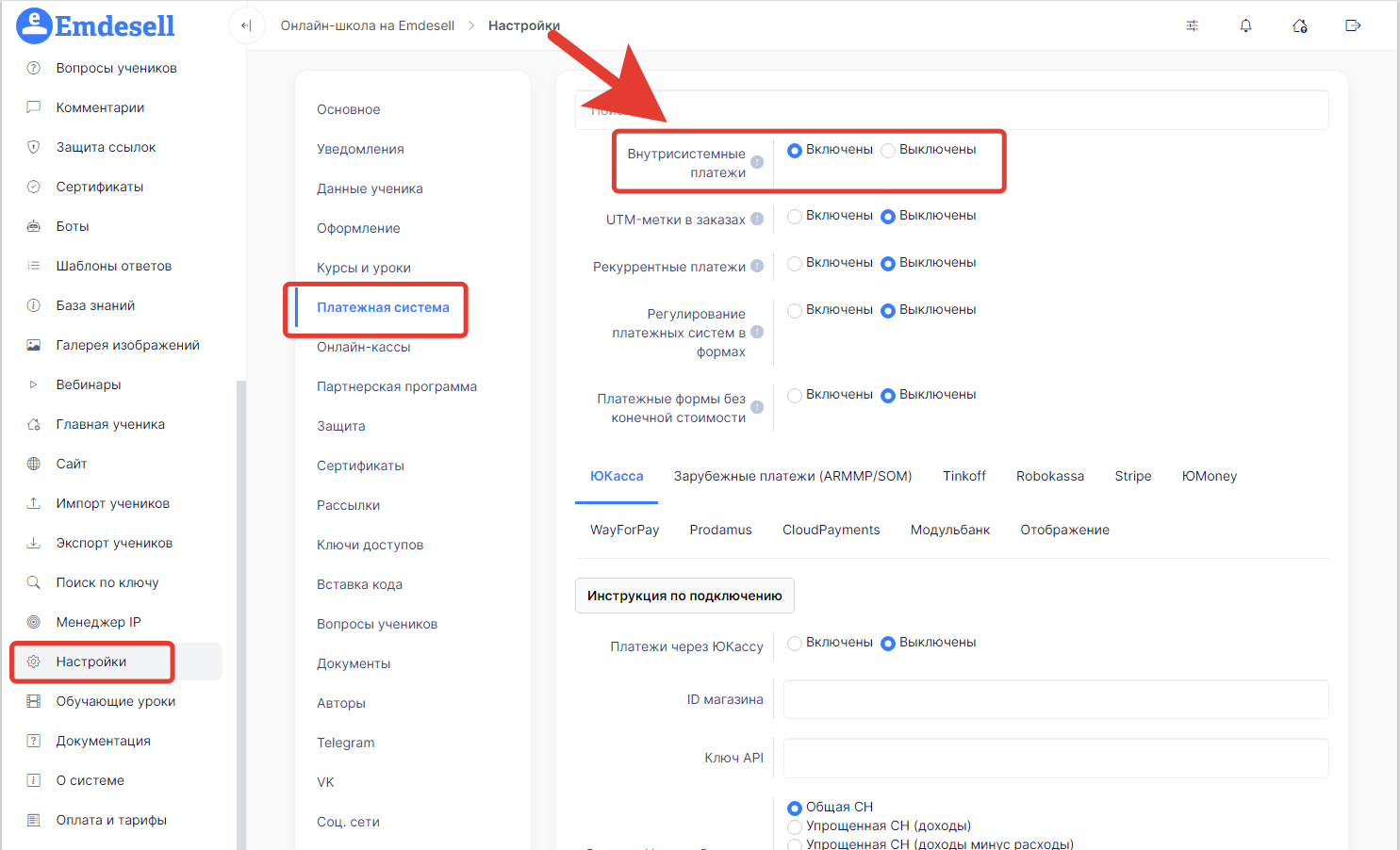Screen dimensions: 1400x850
Task: Open Онлайн-кассы settings section
Action: 364,347
